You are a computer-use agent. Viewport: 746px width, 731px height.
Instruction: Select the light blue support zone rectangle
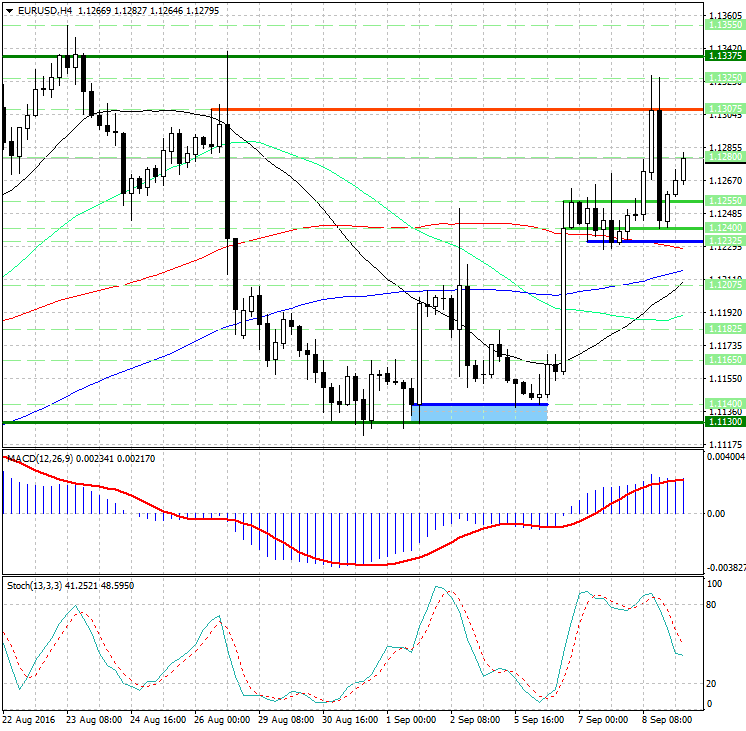pos(480,414)
